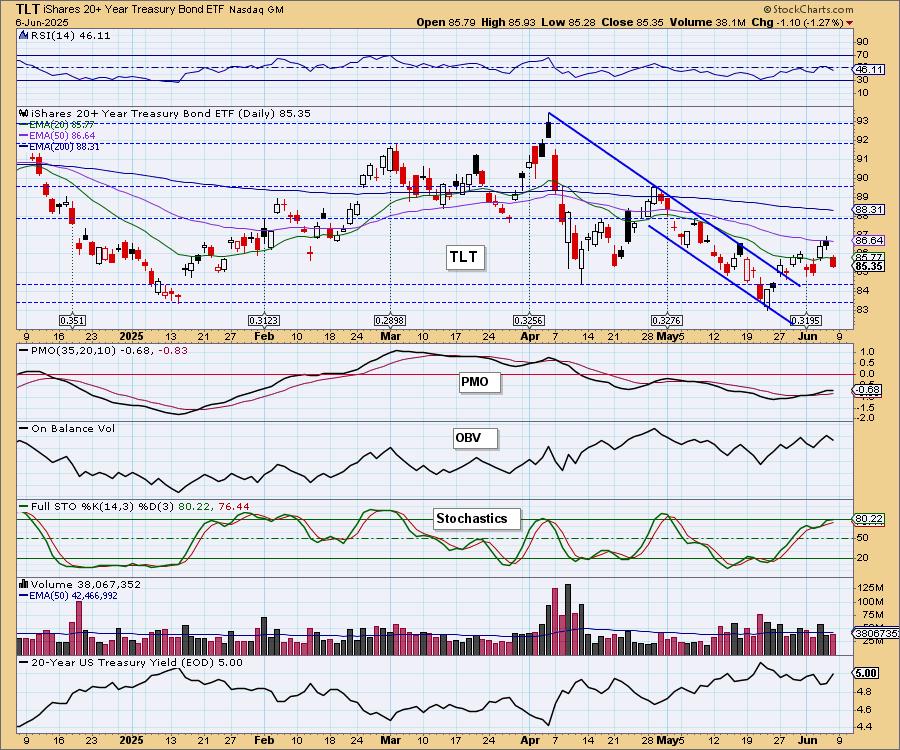Select the Volume 38,067,352 legend label
Screen dimensions: 900x750
pyautogui.click(x=86, y=585)
